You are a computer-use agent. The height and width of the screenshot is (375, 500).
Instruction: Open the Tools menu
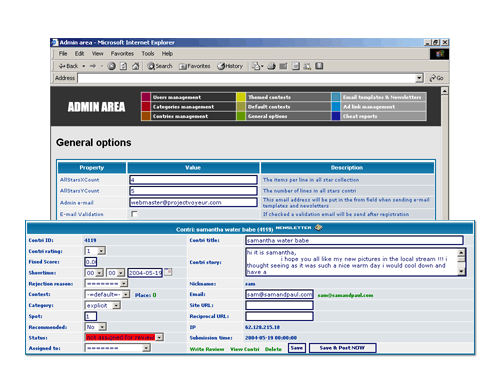[x=148, y=54]
